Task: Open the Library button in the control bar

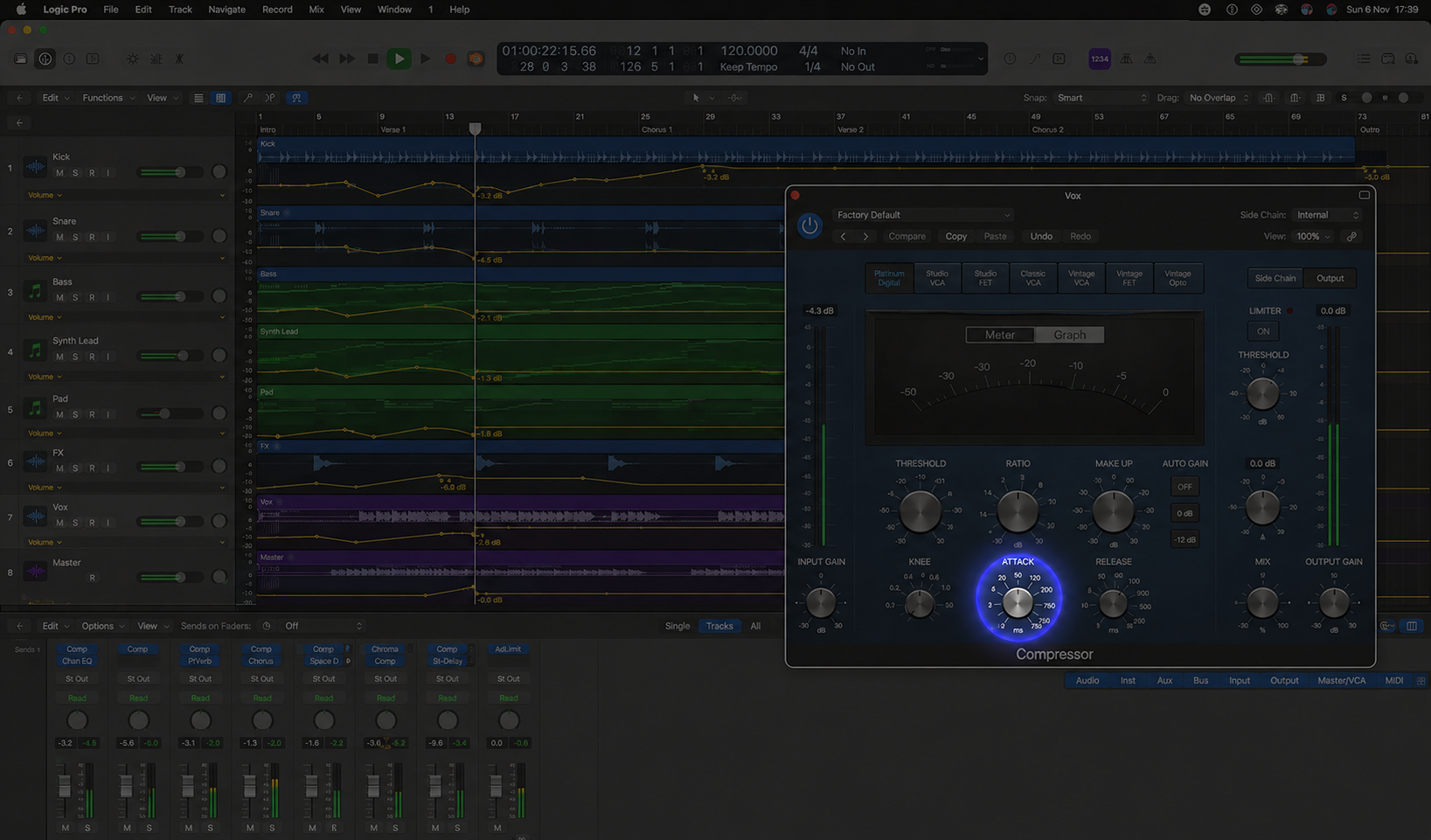Action: 21,59
